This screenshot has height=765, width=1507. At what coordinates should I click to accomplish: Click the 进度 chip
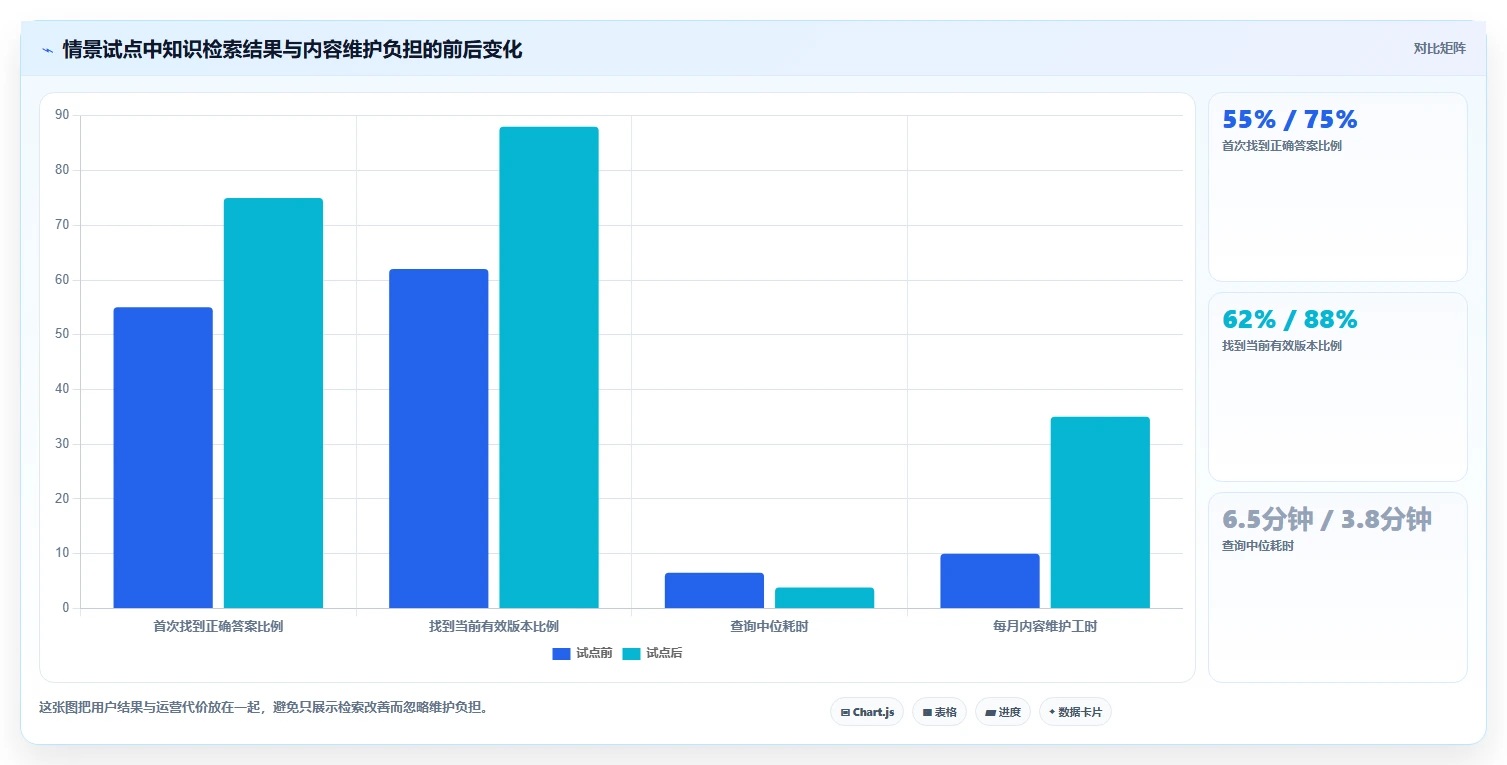1002,712
